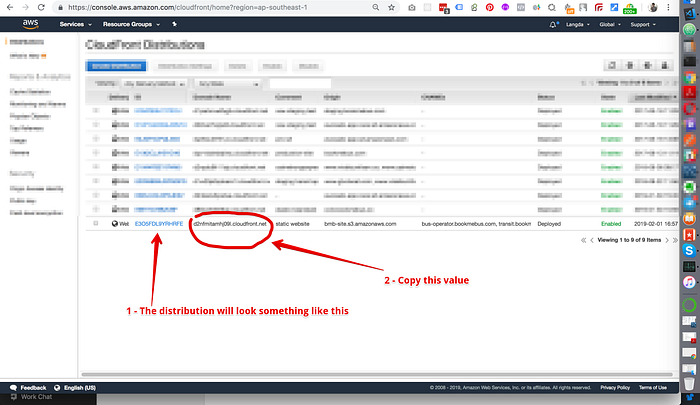Jump to first page of distributions
The image size is (700, 405).
[583, 240]
